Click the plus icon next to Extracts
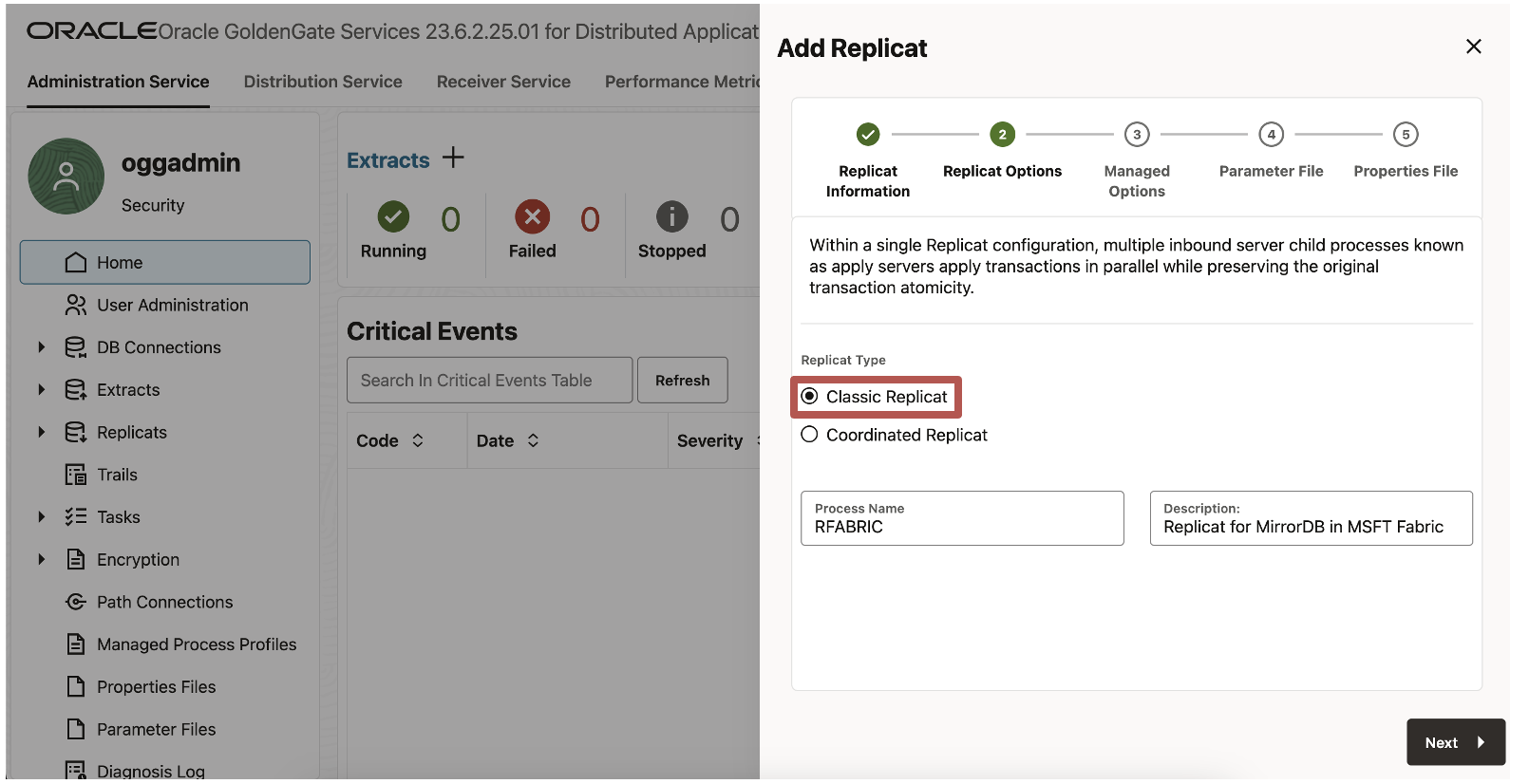Image resolution: width=1529 pixels, height=784 pixels. click(x=453, y=158)
